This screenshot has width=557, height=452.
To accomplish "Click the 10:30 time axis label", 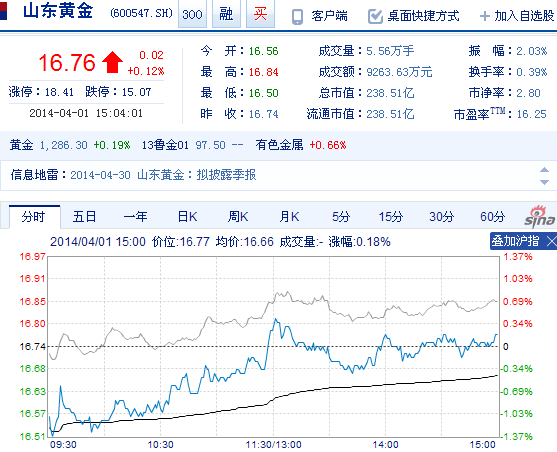I will coord(161,445).
